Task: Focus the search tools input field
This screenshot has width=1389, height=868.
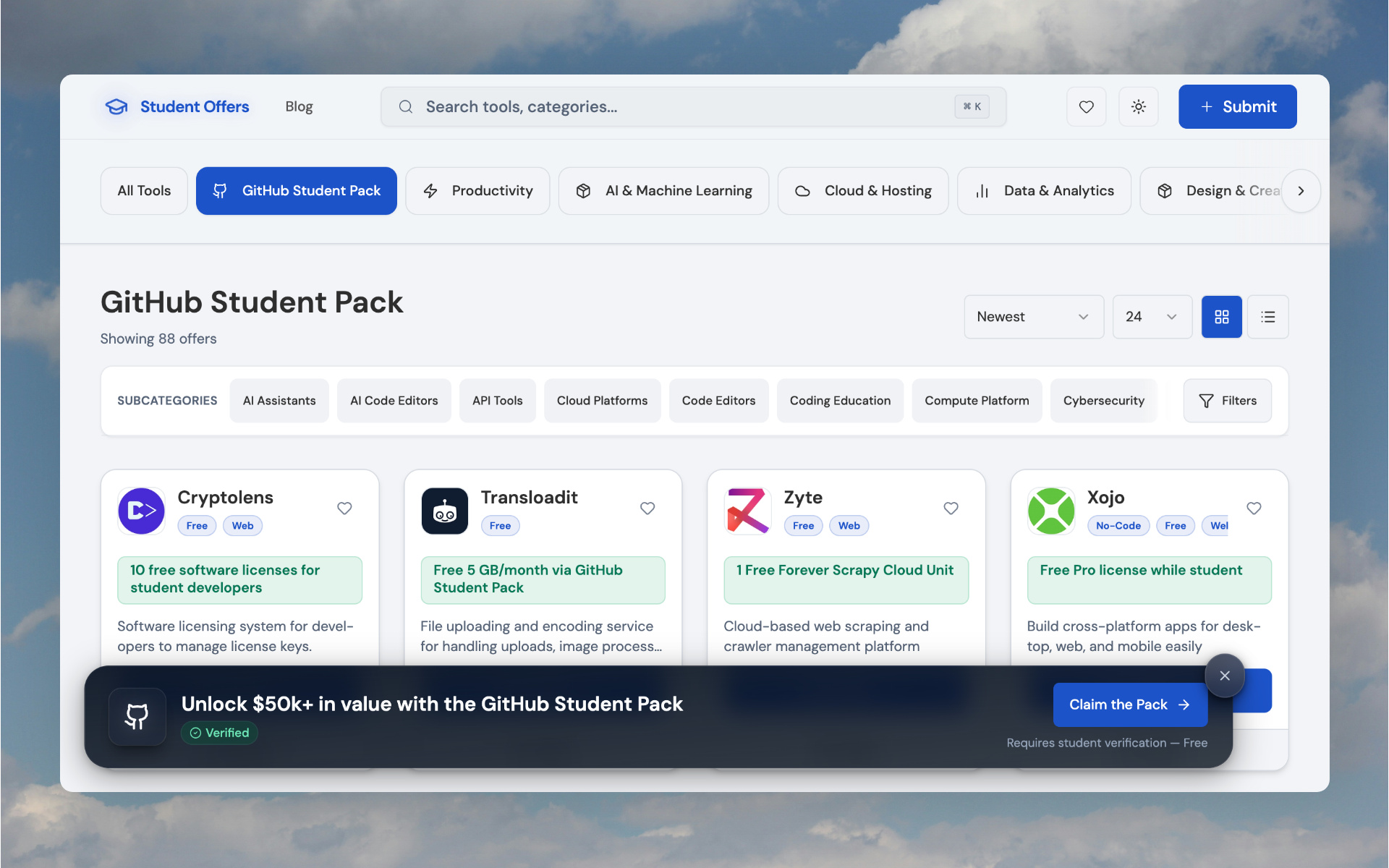Action: tap(693, 106)
